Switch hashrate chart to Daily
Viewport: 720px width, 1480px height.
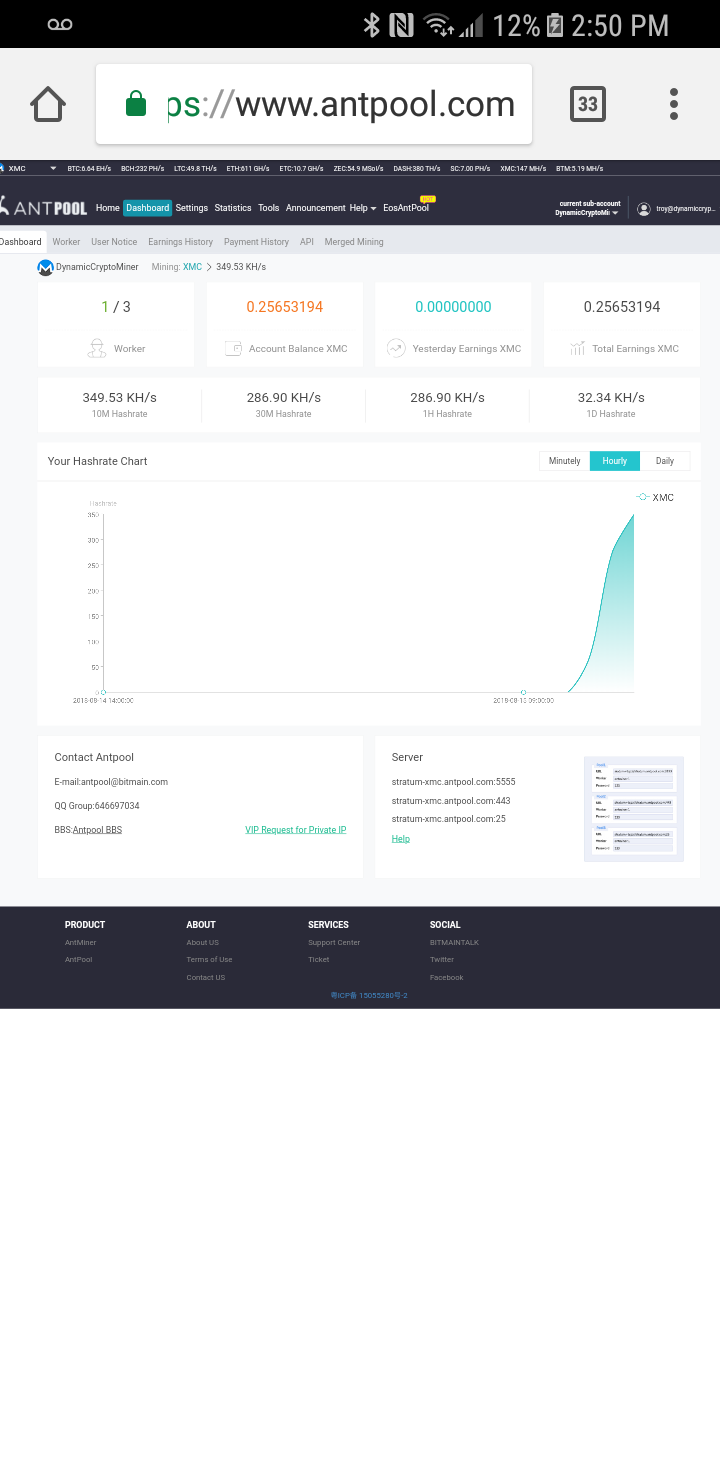point(665,461)
